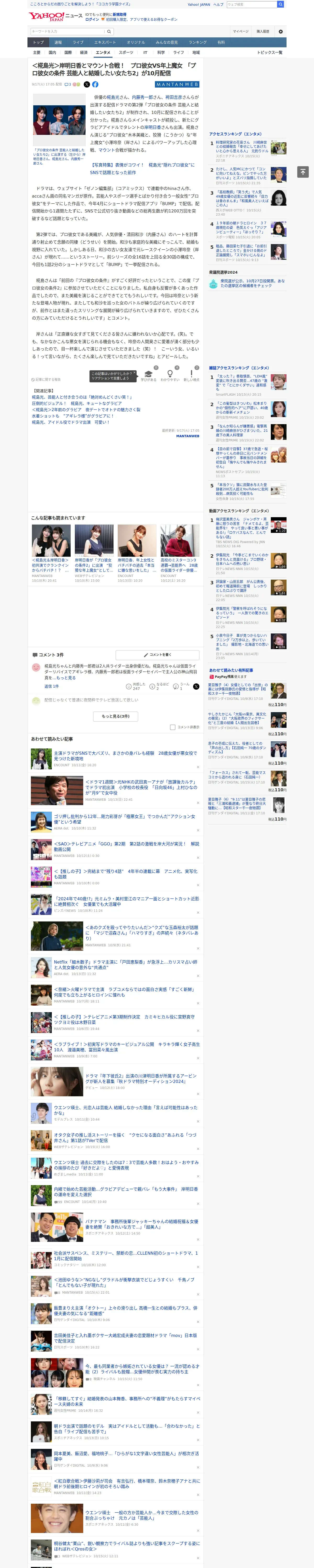314x1568 pixels.
Task: Open the 新規取得 ID link
Action: [x=120, y=14]
